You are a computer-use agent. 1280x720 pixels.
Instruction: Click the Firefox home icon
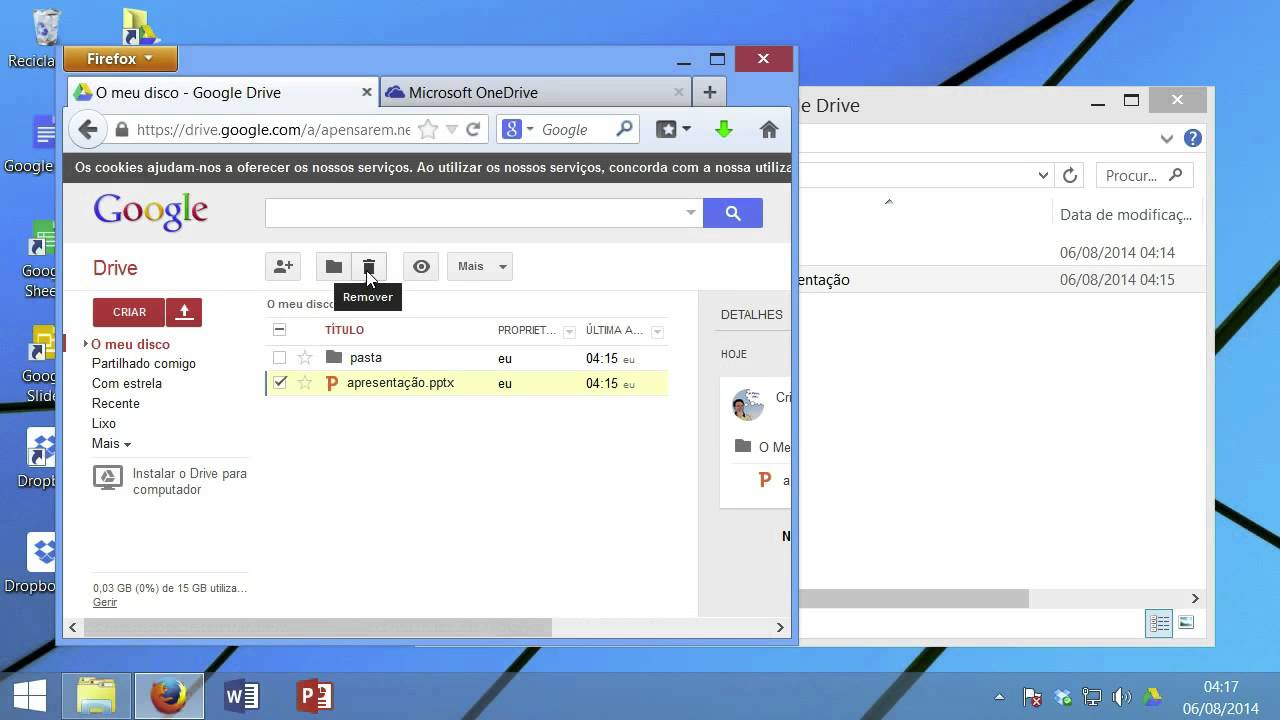769,129
